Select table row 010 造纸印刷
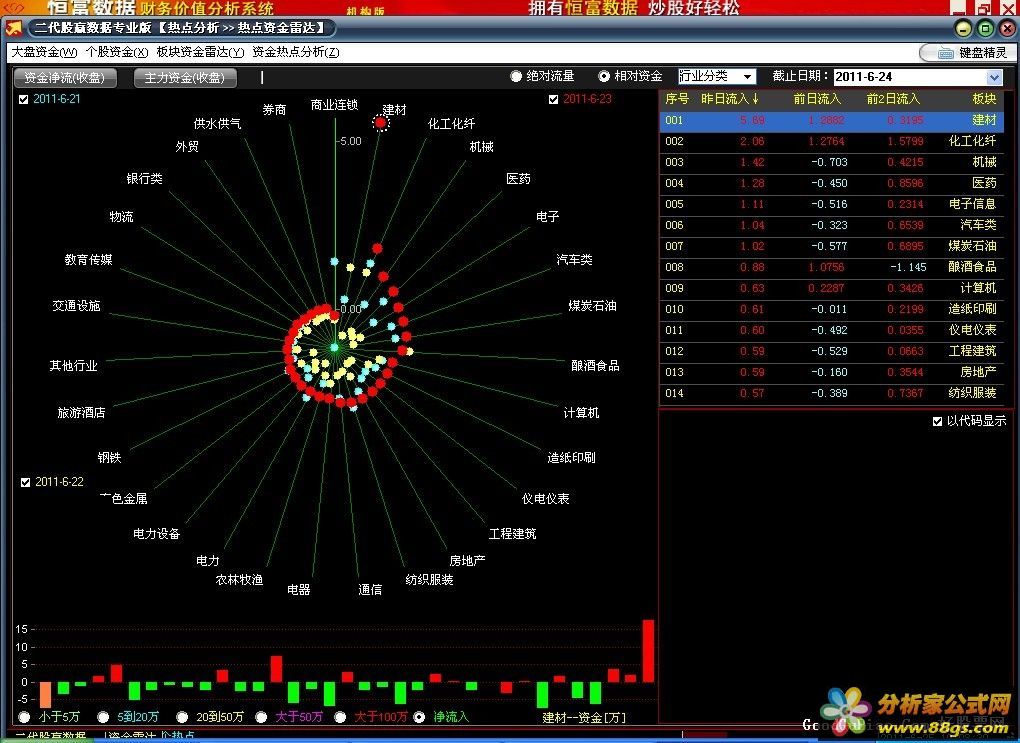This screenshot has height=743, width=1020. (832, 309)
